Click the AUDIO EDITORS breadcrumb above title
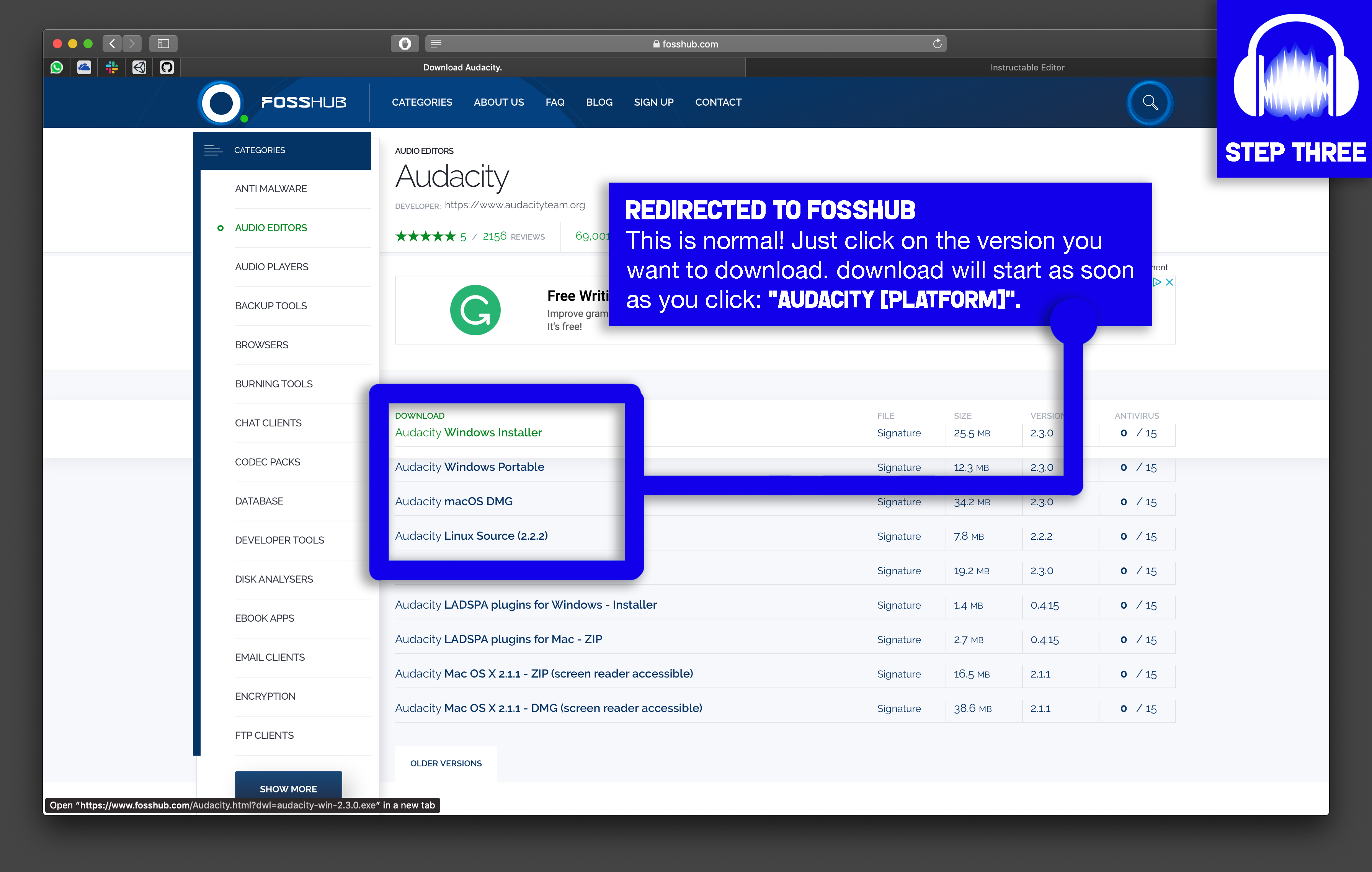The width and height of the screenshot is (1372, 872). pos(424,151)
